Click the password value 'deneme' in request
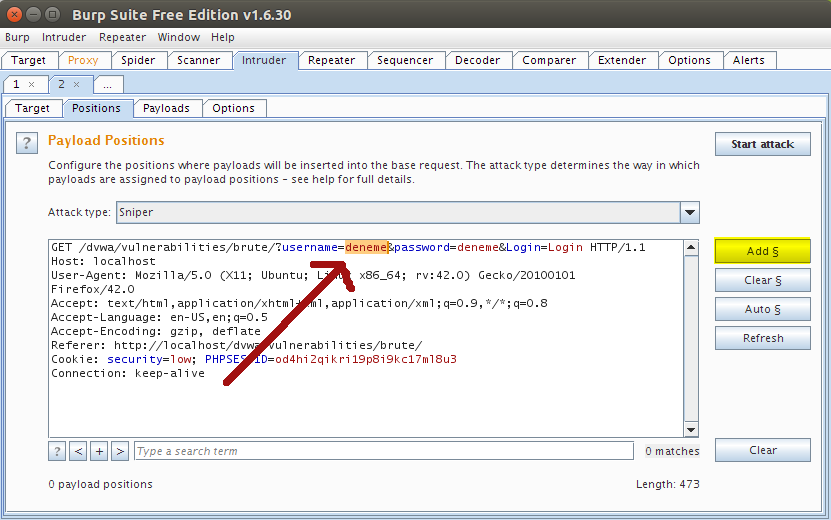Screen dimensions: 831x520 [478, 248]
